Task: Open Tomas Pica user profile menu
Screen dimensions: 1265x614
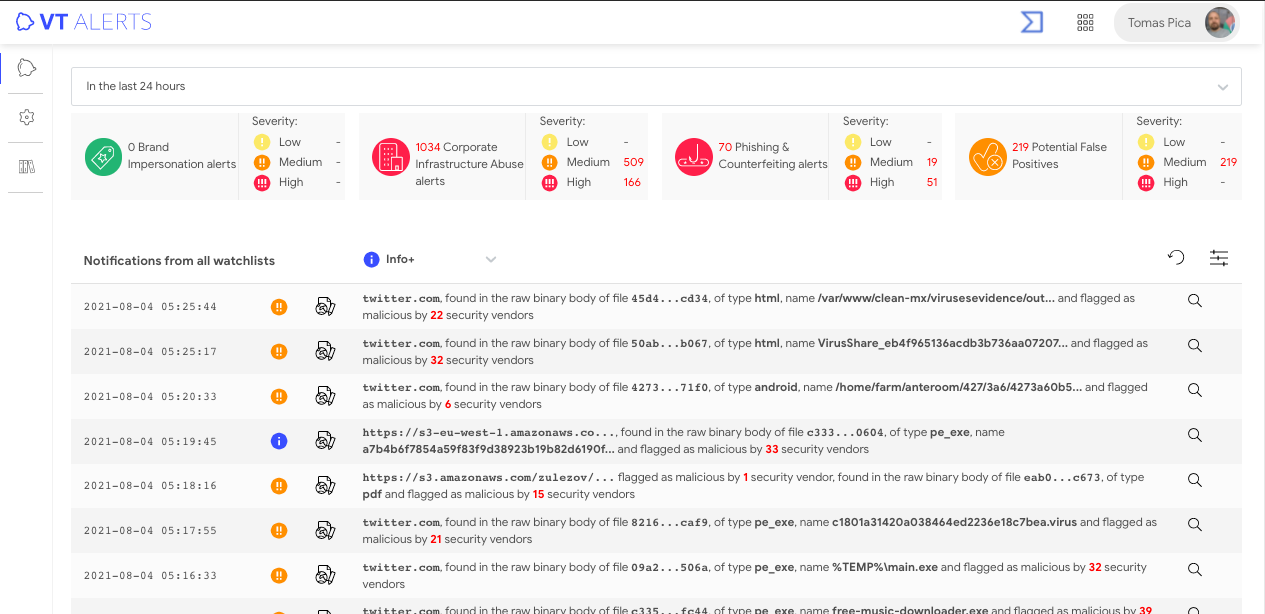Action: (x=1177, y=22)
